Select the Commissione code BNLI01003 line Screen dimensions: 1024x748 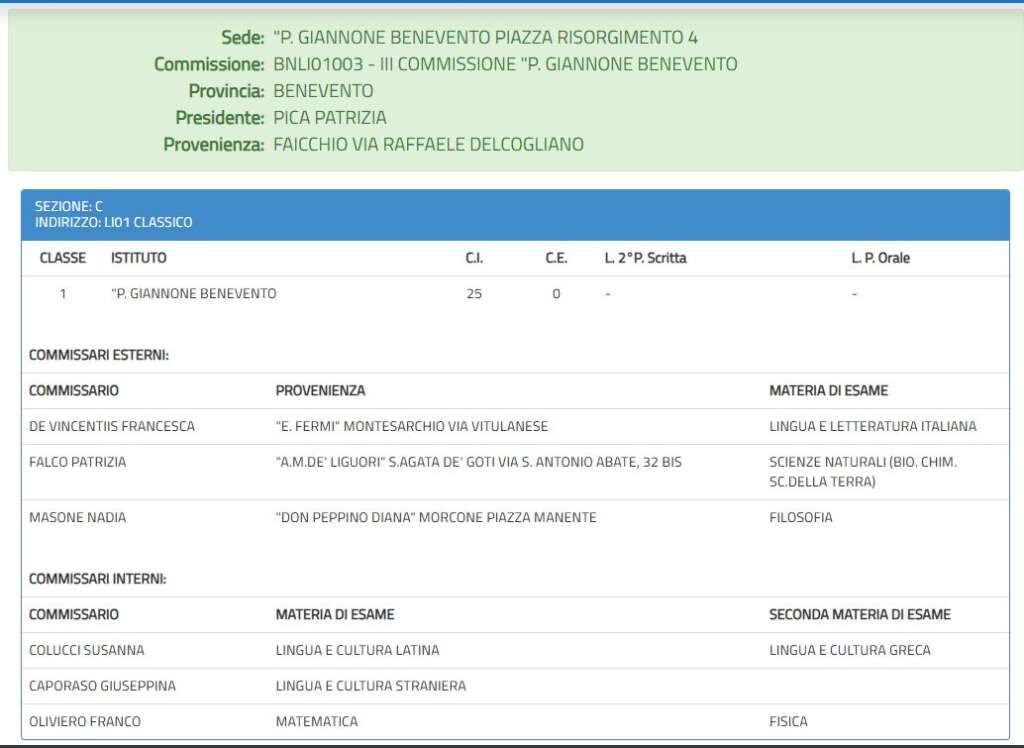[505, 64]
